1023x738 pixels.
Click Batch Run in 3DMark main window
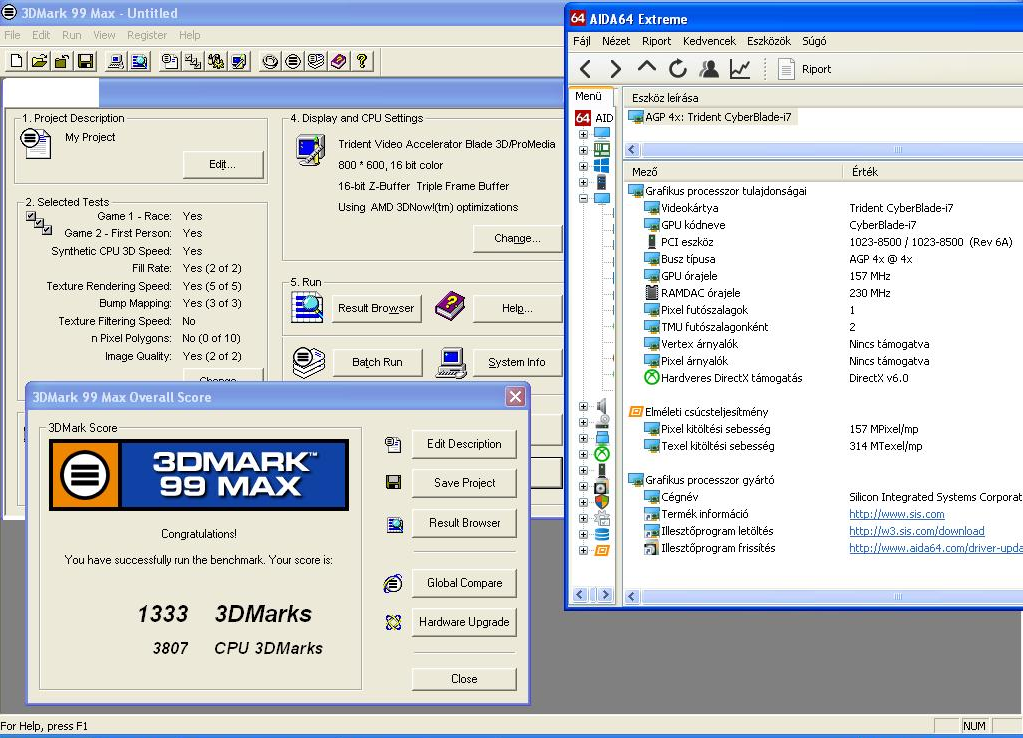377,362
